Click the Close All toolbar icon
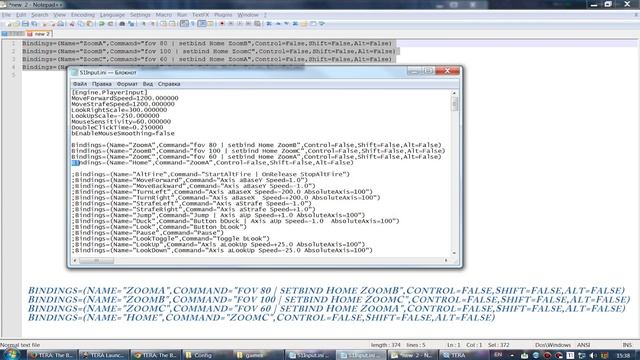640x360 pixels. pos(52,24)
